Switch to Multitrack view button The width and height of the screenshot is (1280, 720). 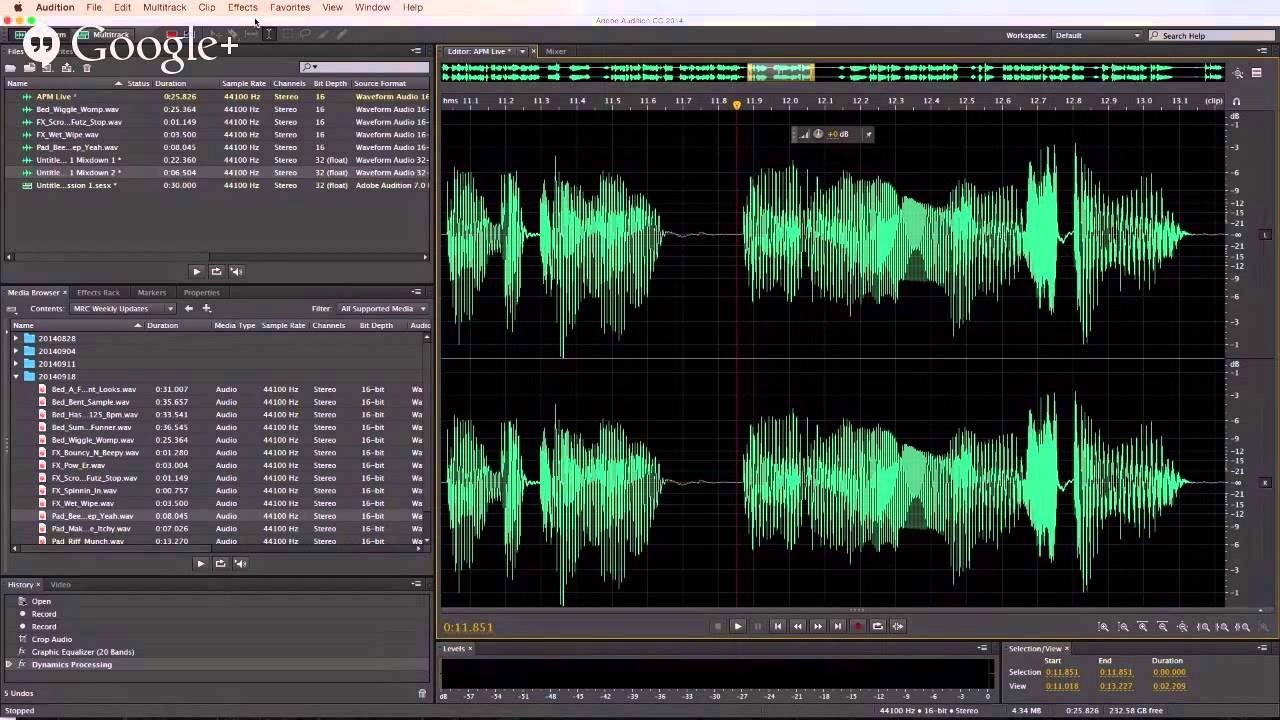coord(106,35)
